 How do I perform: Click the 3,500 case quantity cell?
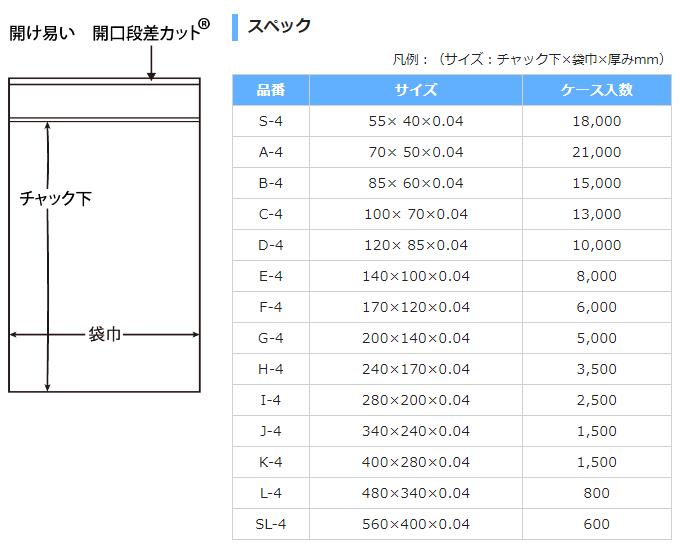(597, 369)
